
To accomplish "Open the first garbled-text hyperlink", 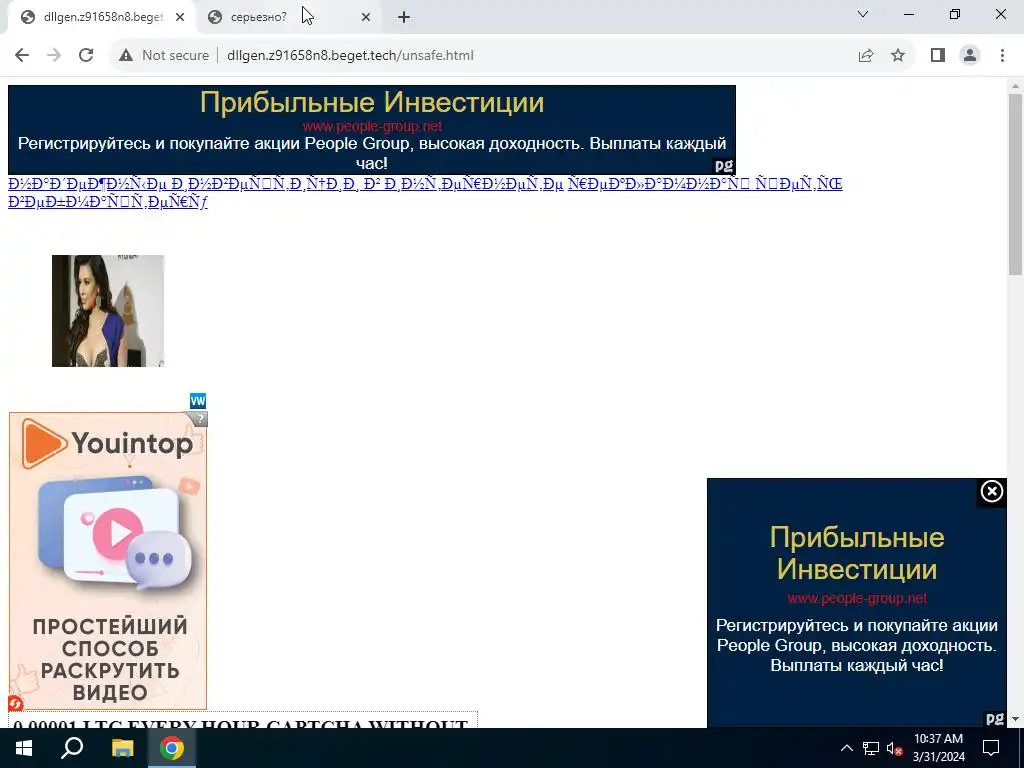I will click(285, 184).
